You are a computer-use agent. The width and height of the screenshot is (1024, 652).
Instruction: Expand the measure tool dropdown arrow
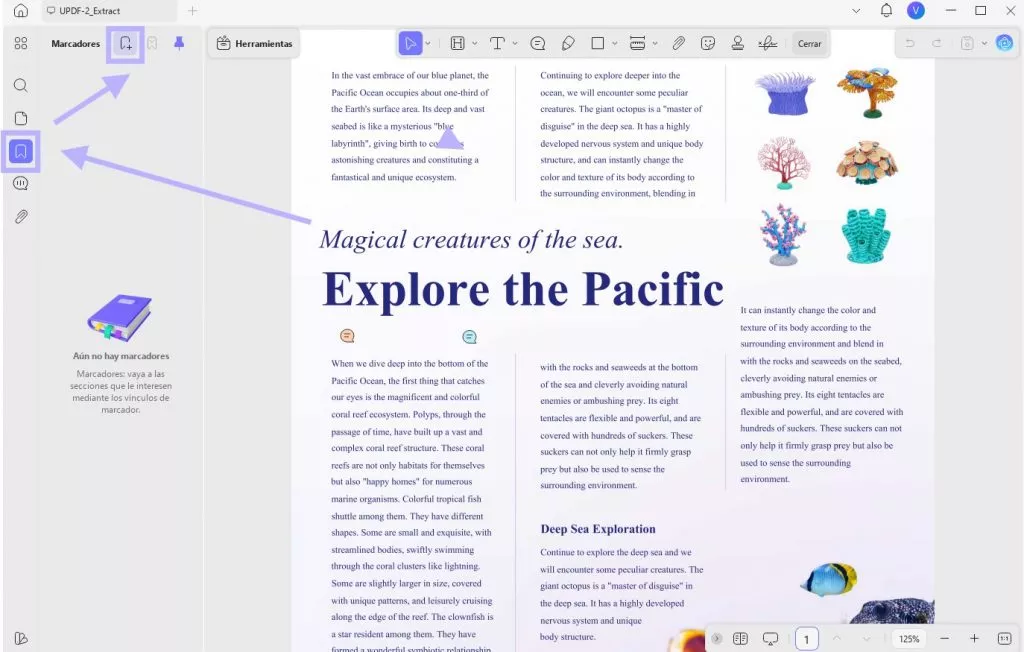[654, 44]
